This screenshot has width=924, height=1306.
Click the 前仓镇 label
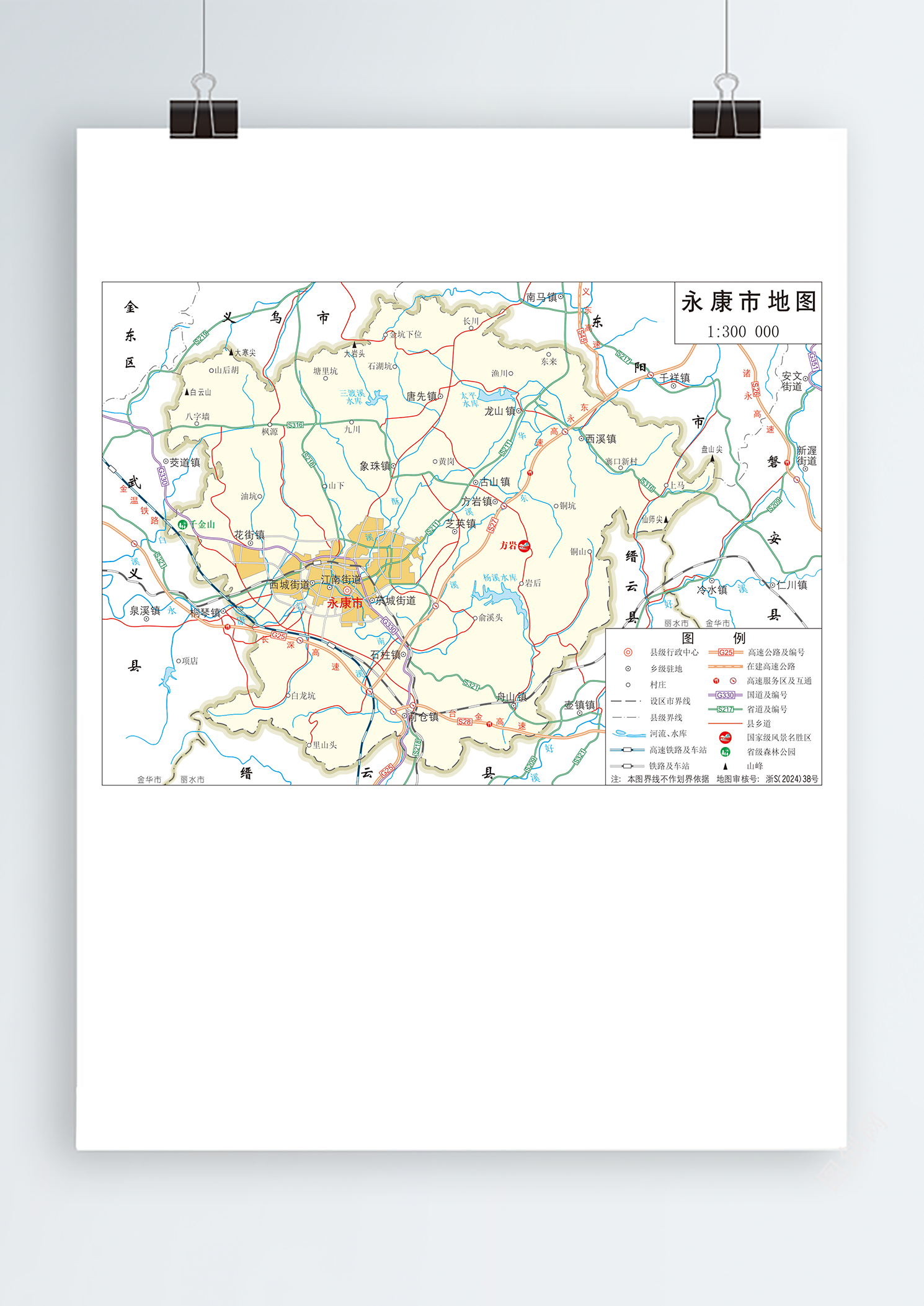pos(424,717)
